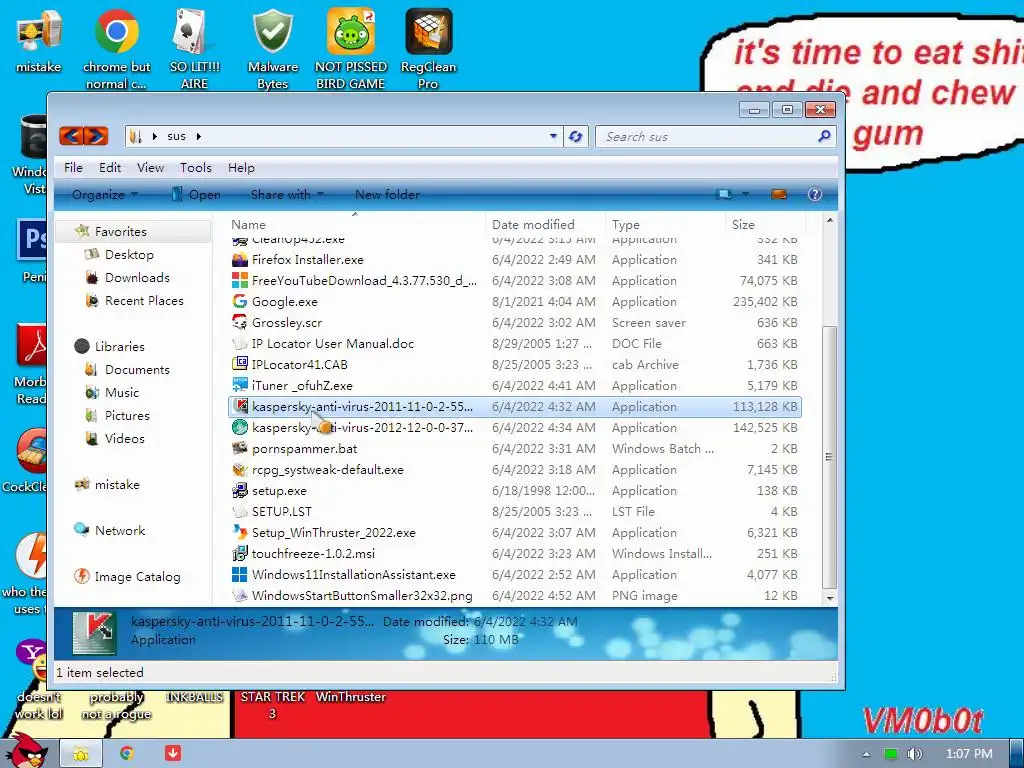Open Explorer help question mark icon

(x=814, y=194)
